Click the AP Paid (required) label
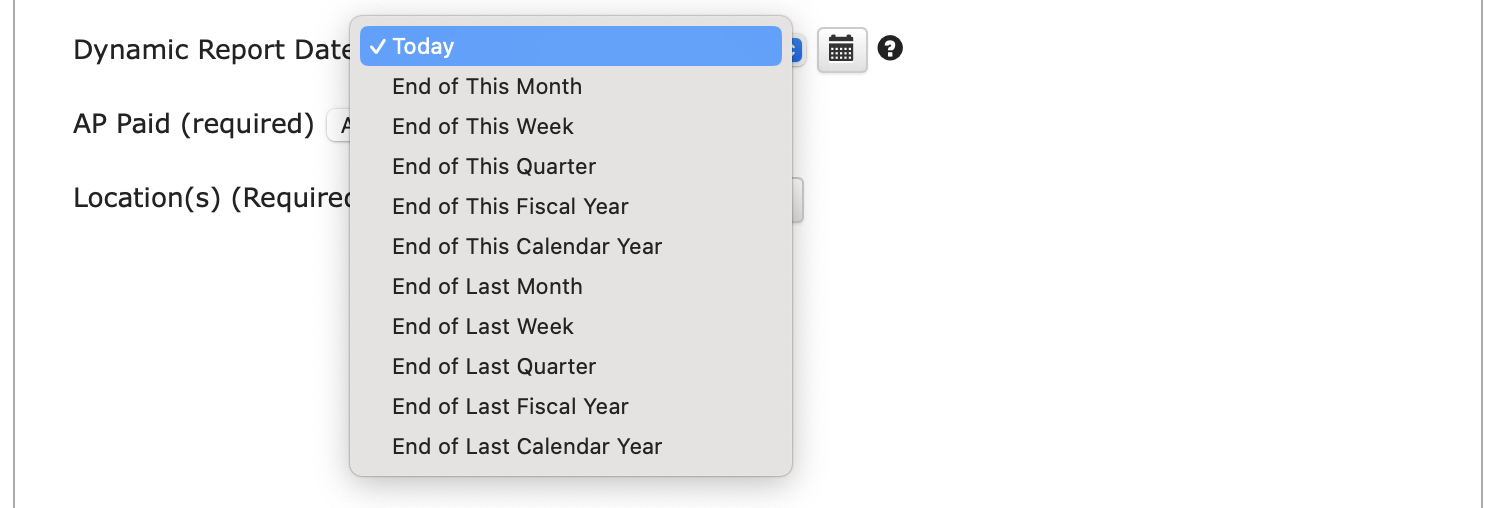1502x508 pixels. pos(194,124)
